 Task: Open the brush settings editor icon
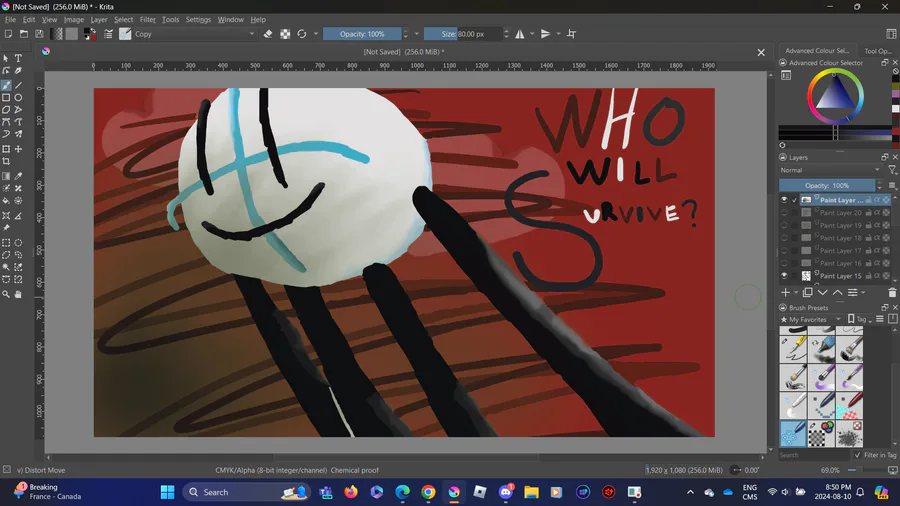click(x=108, y=34)
